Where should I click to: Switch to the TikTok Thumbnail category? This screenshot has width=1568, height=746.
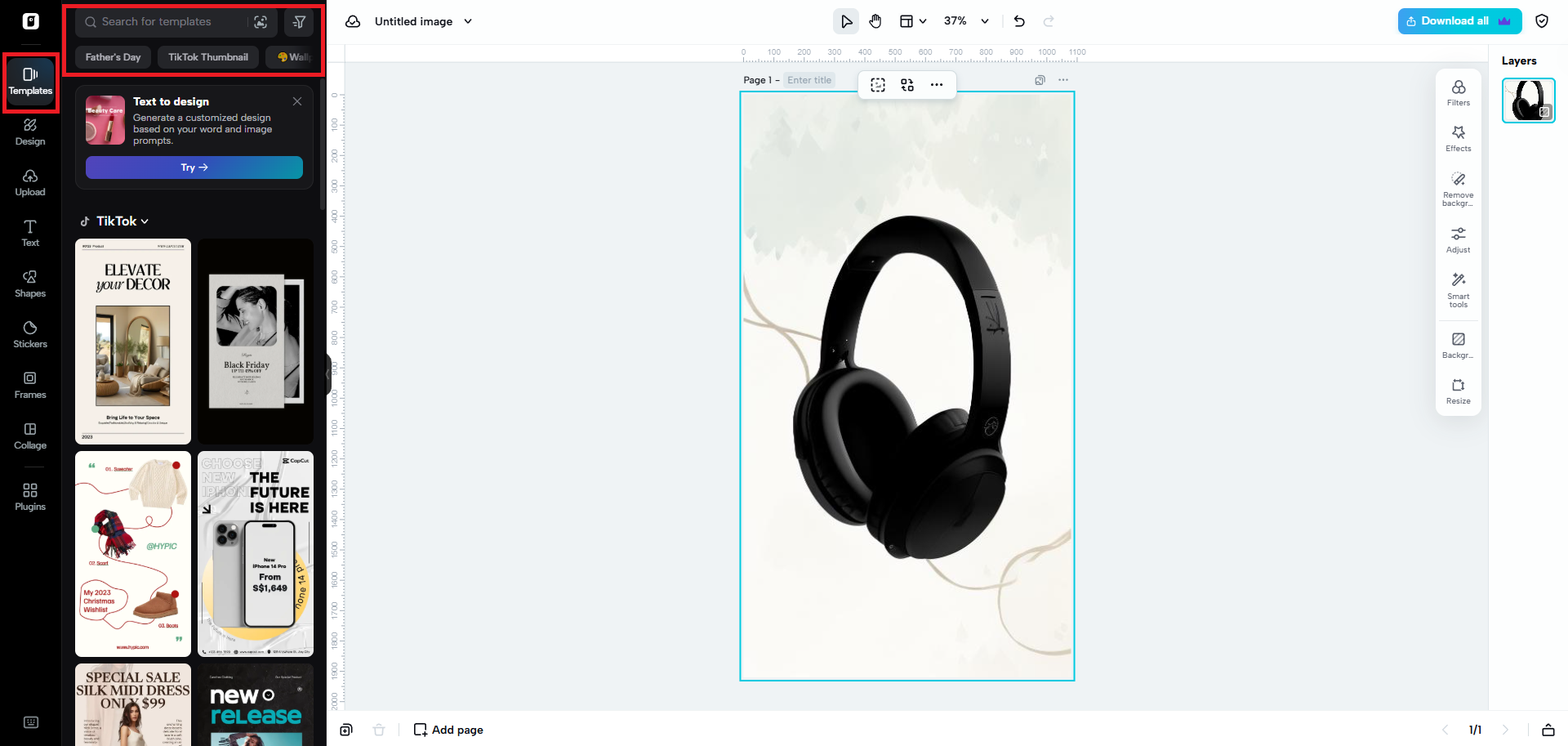(207, 56)
